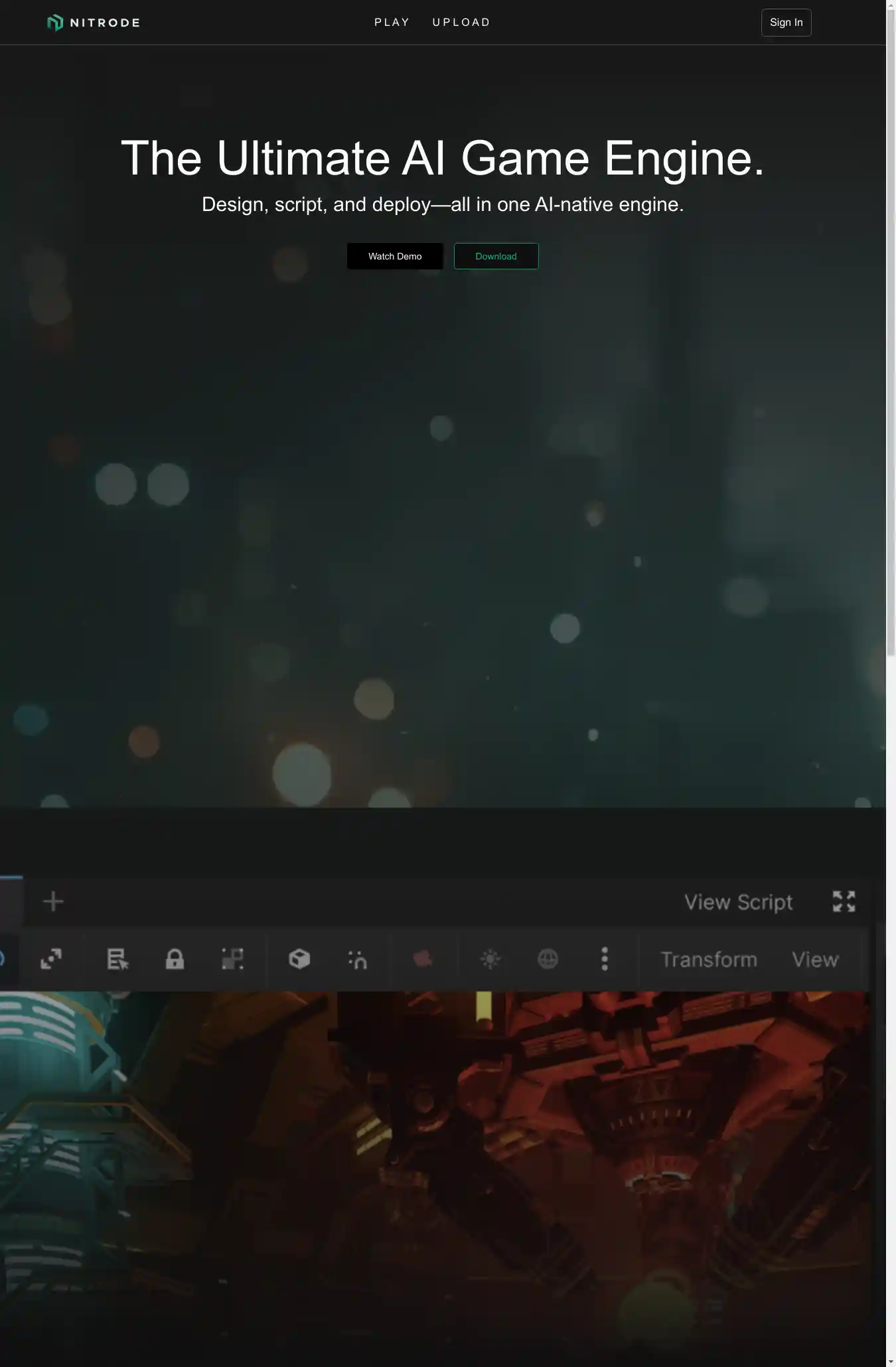Click the View Script label
The height and width of the screenshot is (1367, 896).
[738, 902]
